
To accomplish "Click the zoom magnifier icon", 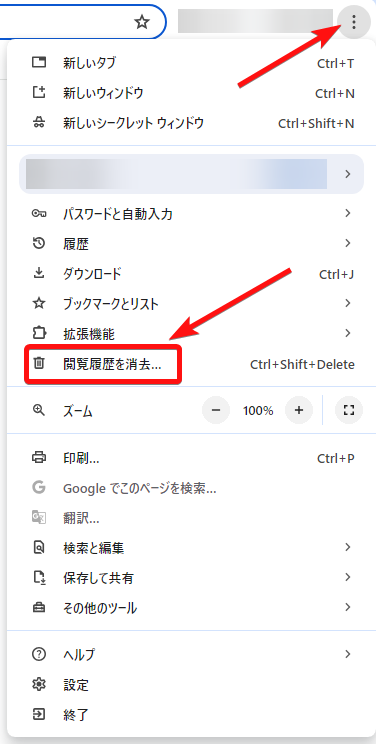I will coord(39,410).
